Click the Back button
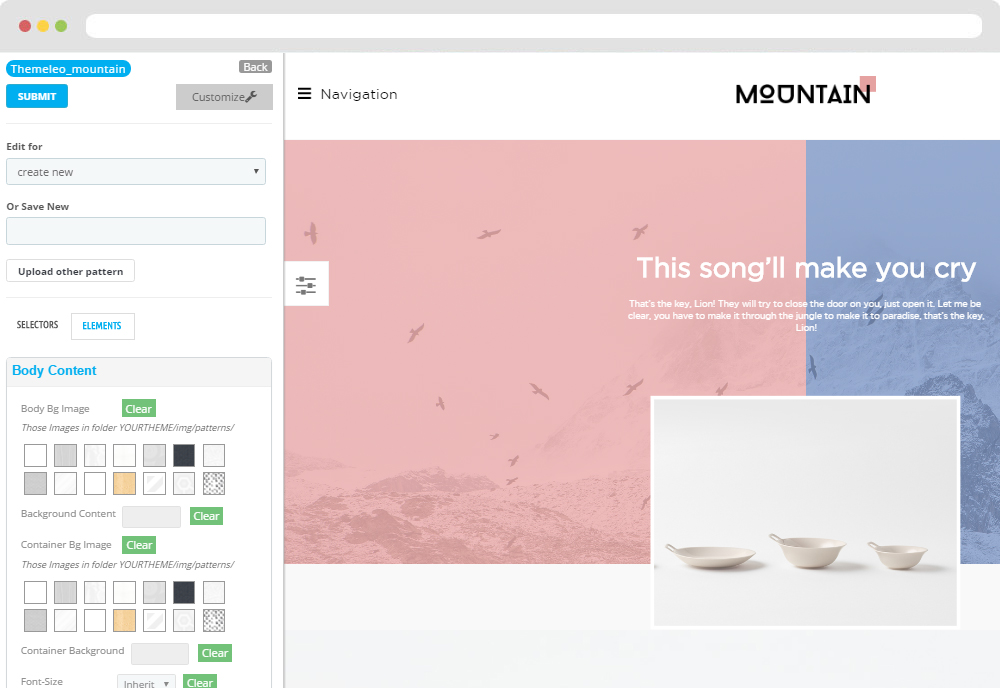Viewport: 1000px width, 688px height. (256, 67)
